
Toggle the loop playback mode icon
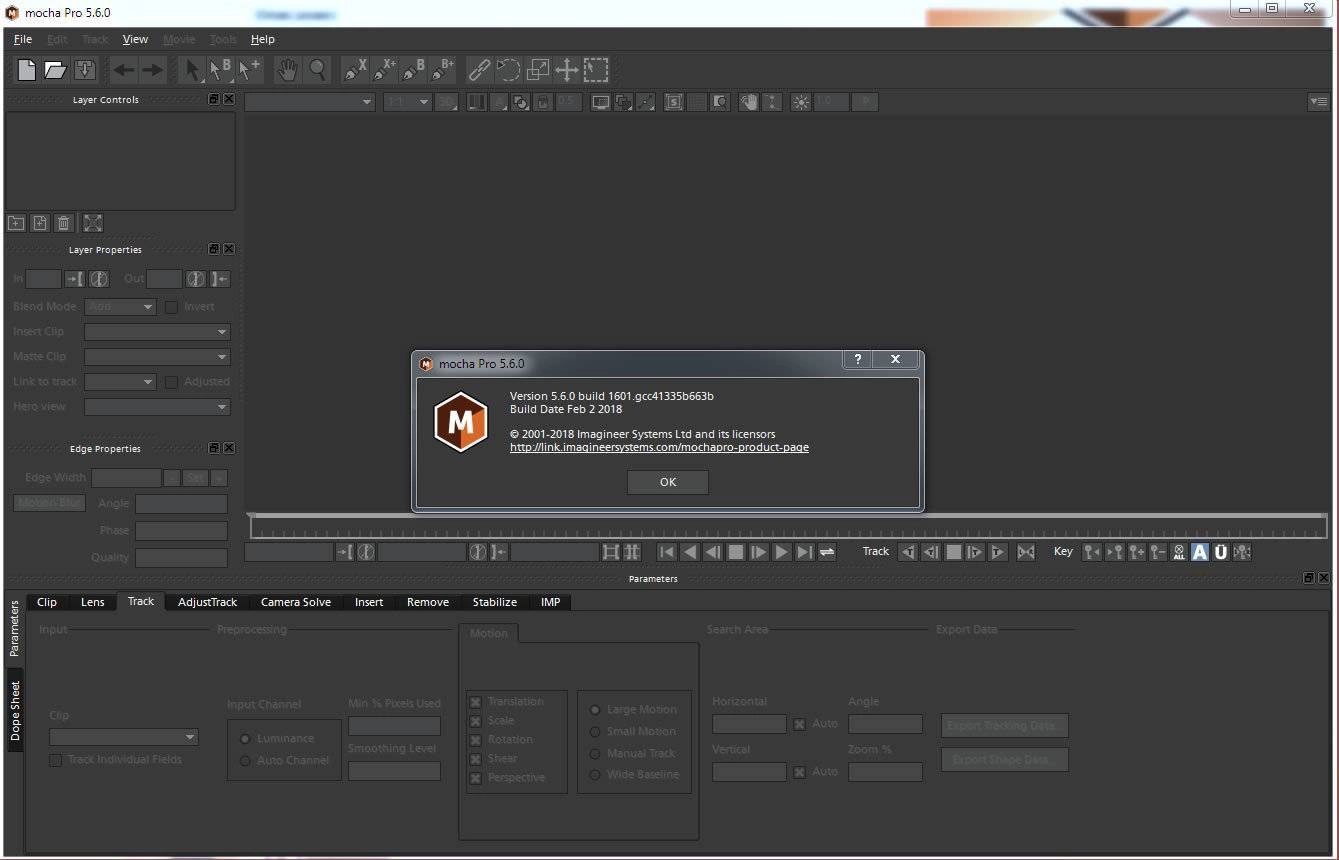[827, 552]
